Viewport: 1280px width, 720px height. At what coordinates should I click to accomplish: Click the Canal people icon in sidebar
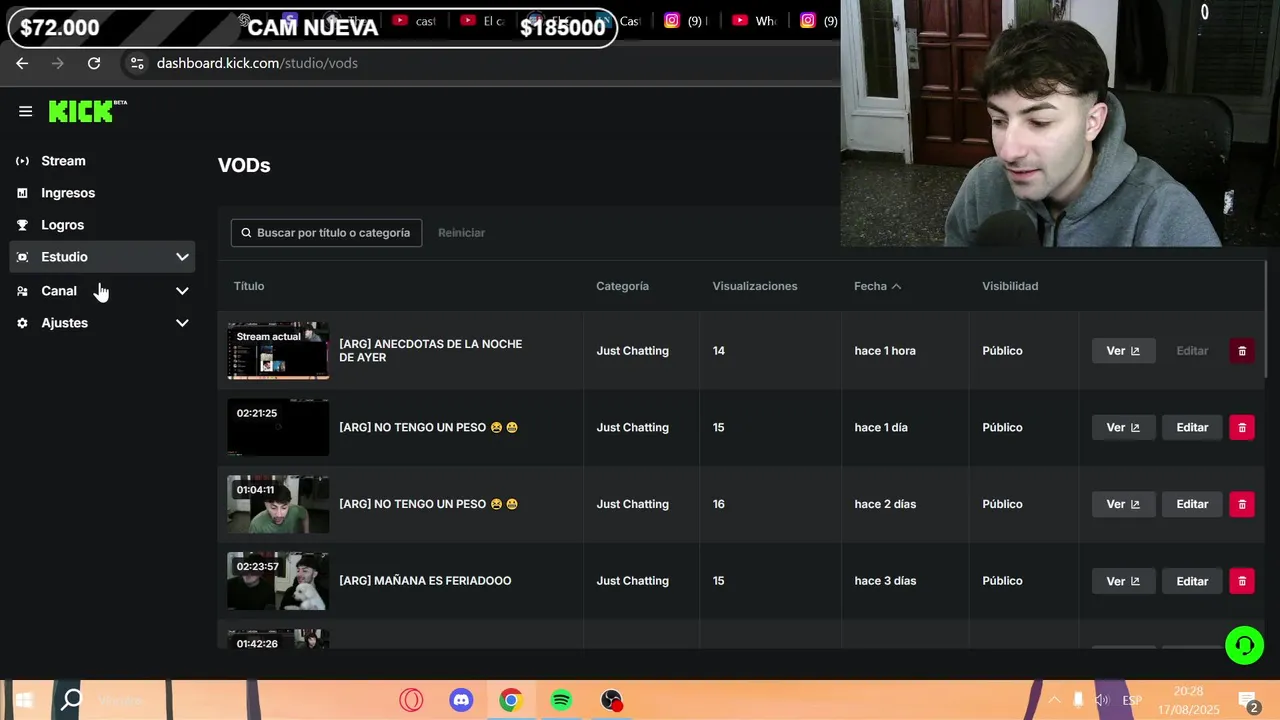pos(22,291)
